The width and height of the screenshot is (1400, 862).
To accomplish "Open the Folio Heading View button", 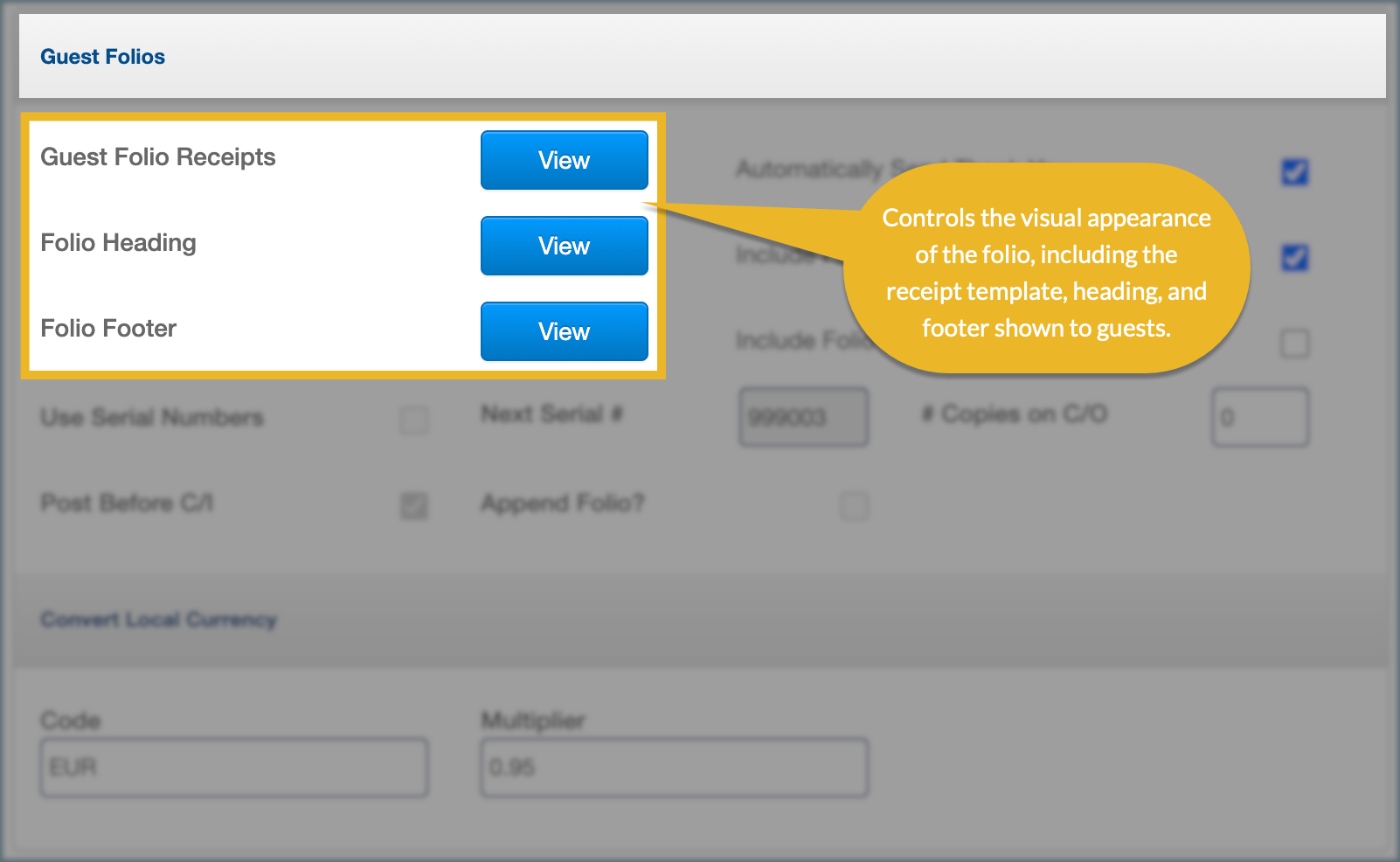I will coord(564,246).
